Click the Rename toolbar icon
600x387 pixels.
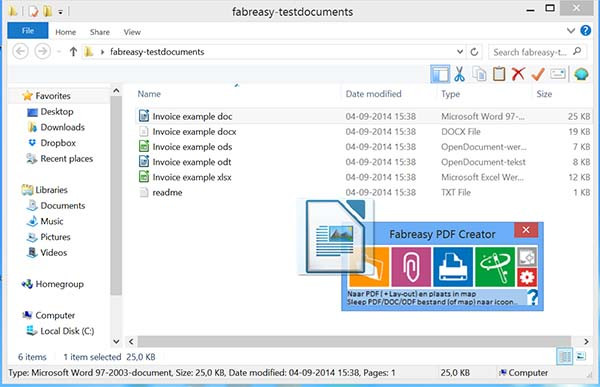click(x=558, y=73)
